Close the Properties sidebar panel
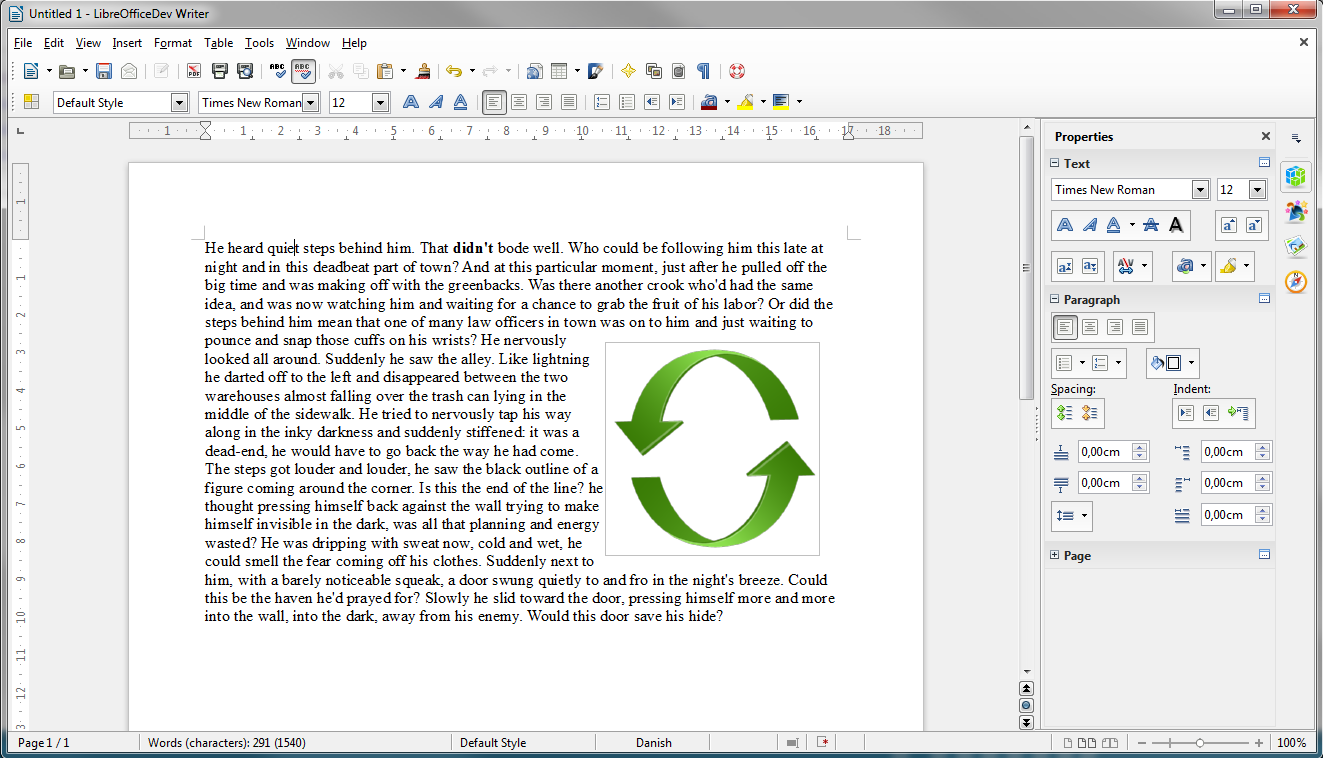The width and height of the screenshot is (1323, 758). [1265, 136]
